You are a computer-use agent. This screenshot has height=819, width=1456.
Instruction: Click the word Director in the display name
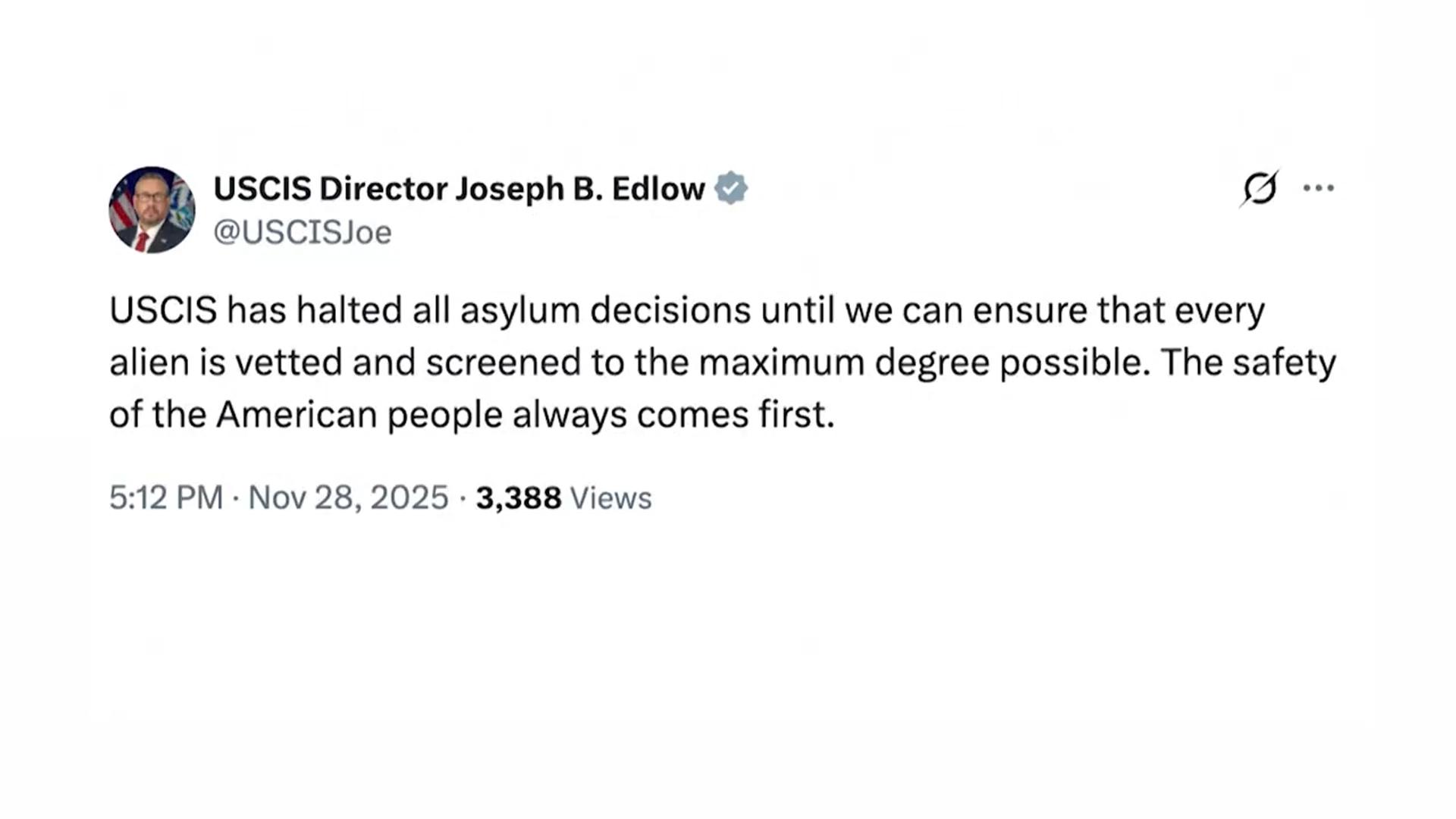pyautogui.click(x=383, y=189)
